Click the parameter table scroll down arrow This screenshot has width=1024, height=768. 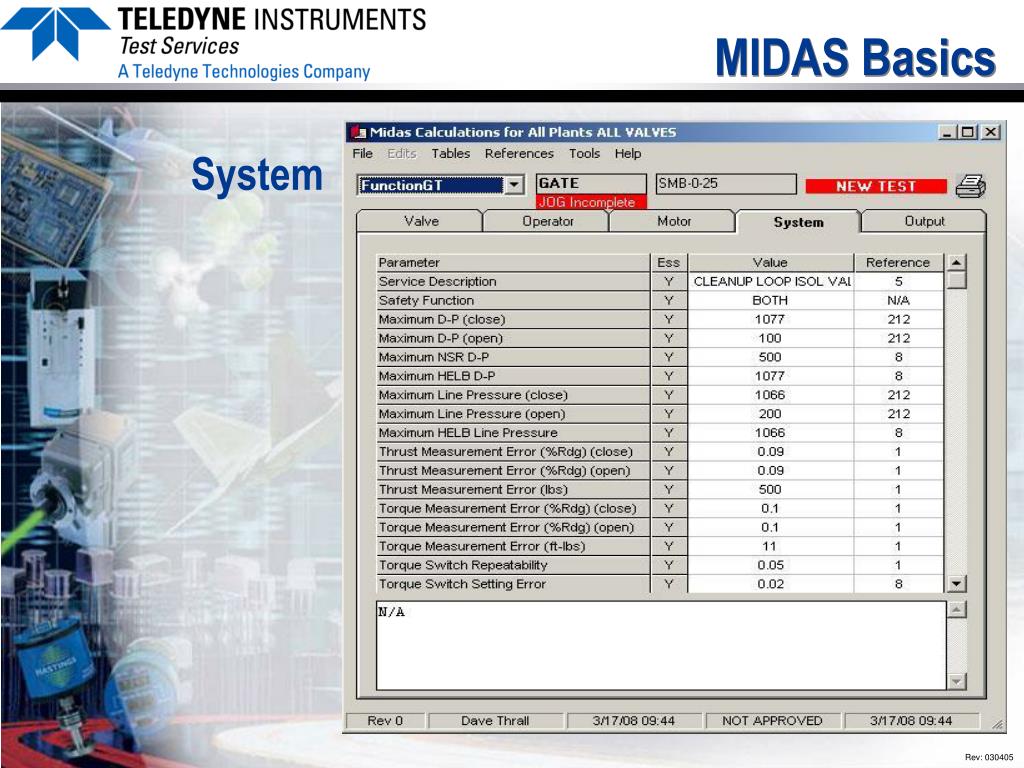956,584
